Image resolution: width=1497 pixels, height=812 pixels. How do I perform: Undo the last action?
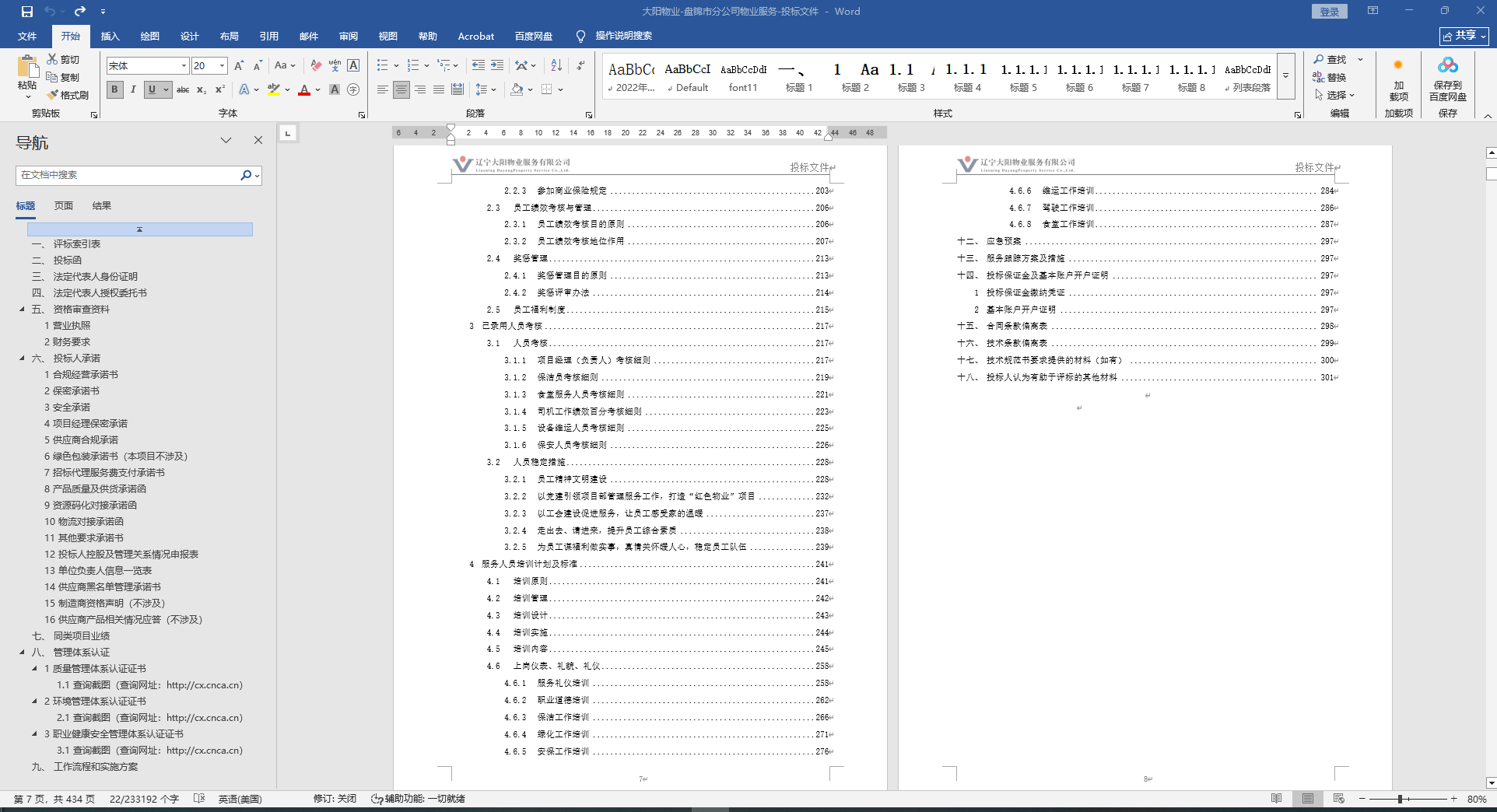click(x=50, y=12)
